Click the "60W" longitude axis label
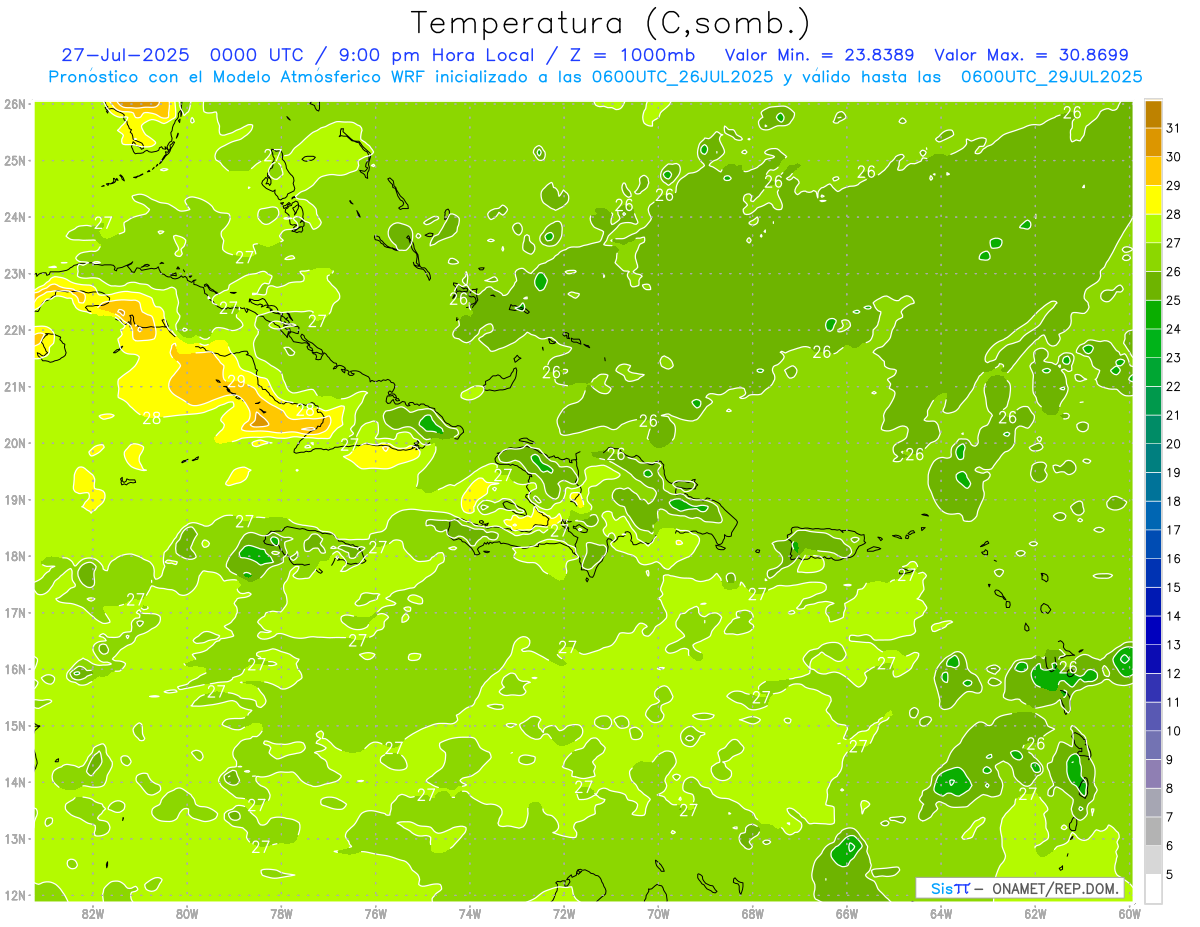Image resolution: width=1200 pixels, height=927 pixels. click(1130, 913)
